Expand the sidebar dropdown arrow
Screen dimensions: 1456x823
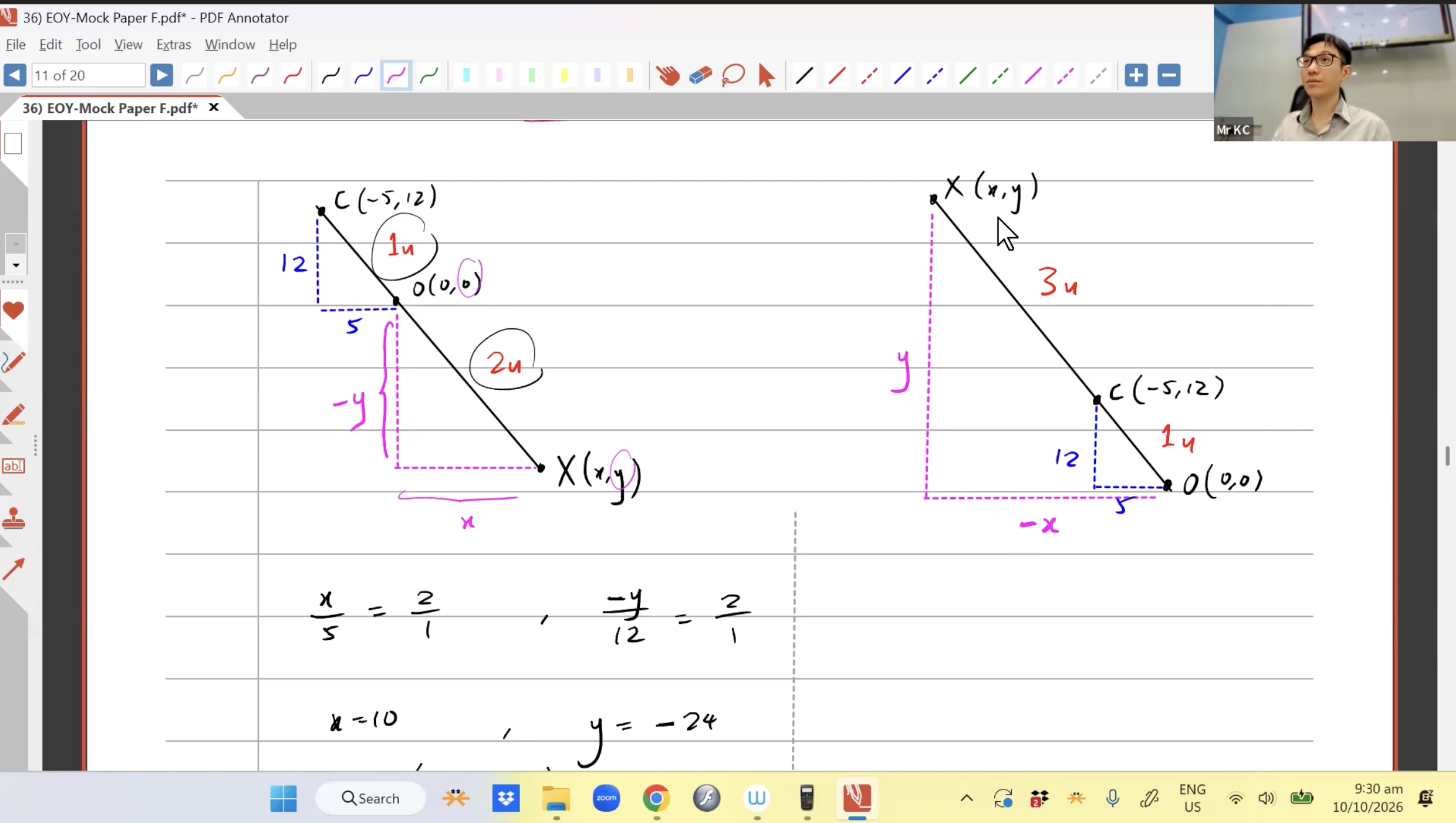(16, 266)
